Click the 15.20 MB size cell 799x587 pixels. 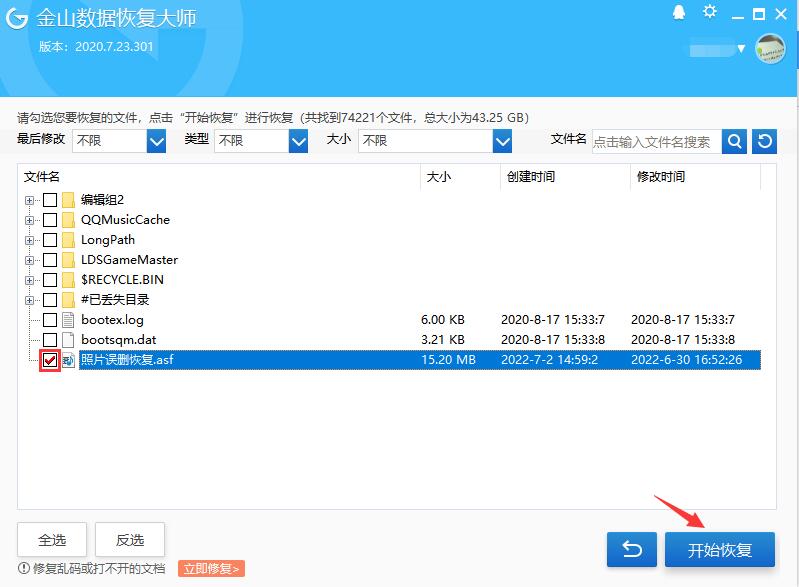pos(448,360)
